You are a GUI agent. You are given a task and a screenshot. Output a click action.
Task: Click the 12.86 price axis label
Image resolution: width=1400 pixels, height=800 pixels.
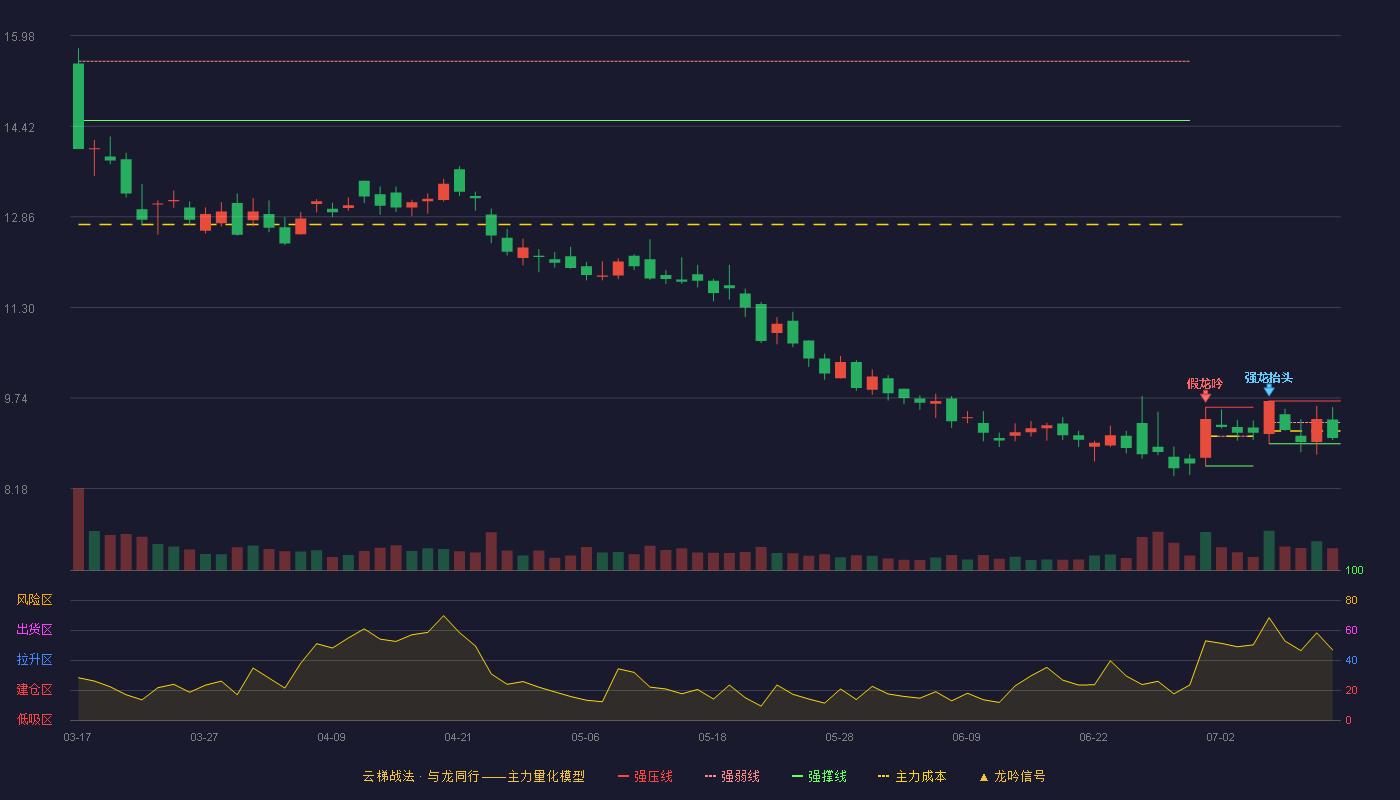19,218
